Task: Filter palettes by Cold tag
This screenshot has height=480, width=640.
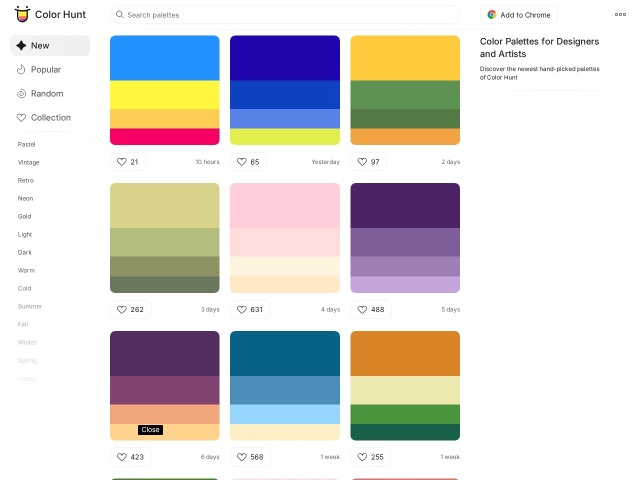Action: tap(24, 288)
